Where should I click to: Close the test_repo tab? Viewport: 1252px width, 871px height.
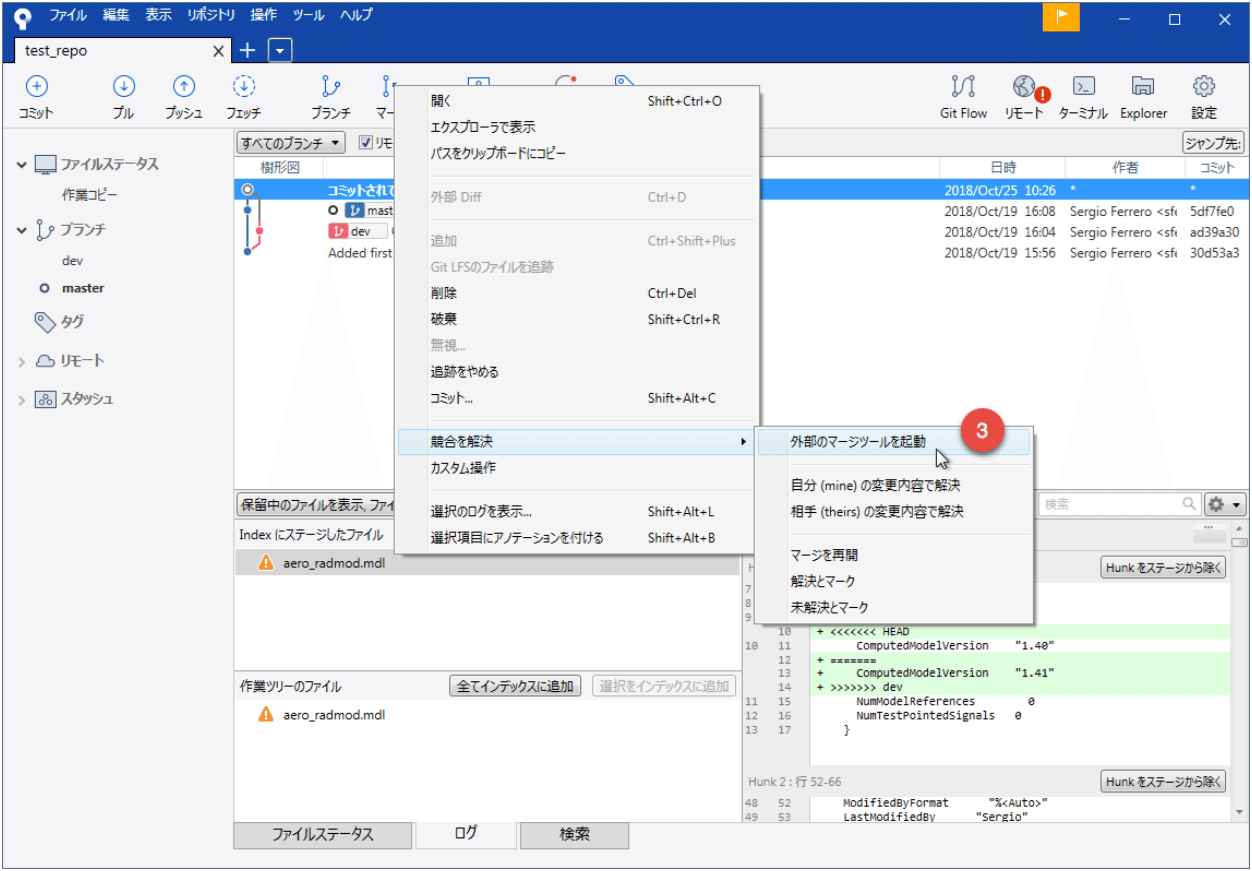click(220, 51)
